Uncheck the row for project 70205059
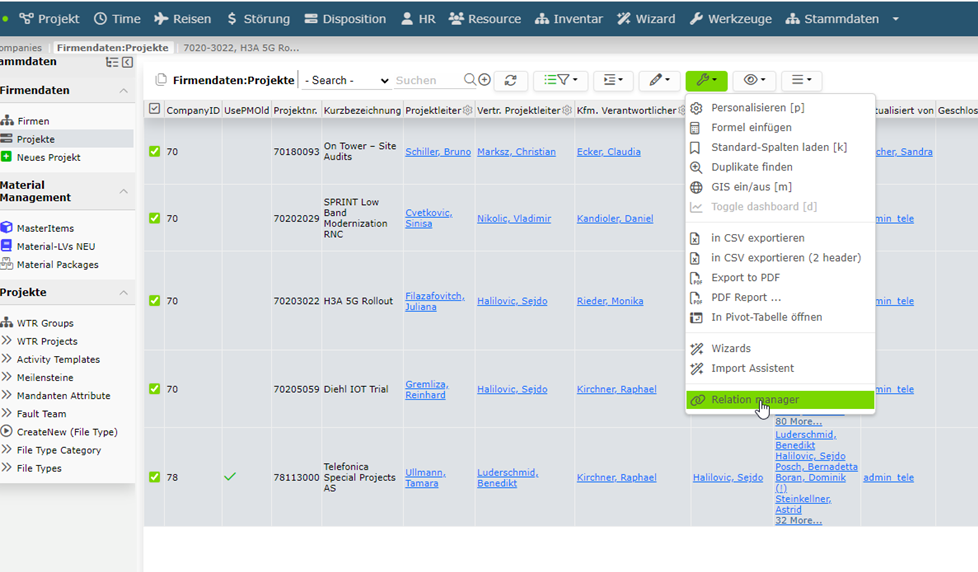Viewport: 978px width, 572px height. tap(154, 389)
